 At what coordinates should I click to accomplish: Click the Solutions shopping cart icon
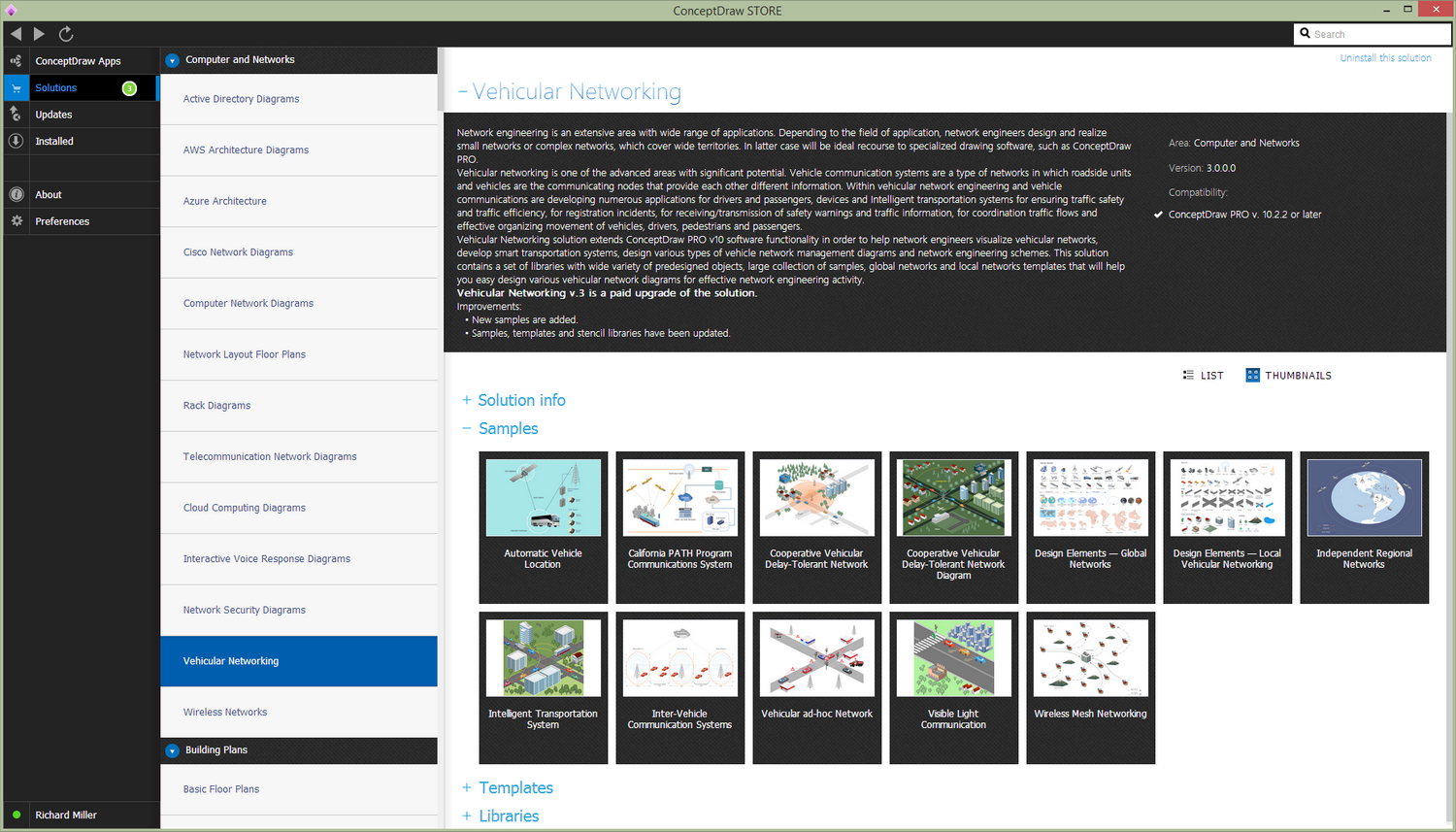coord(17,88)
